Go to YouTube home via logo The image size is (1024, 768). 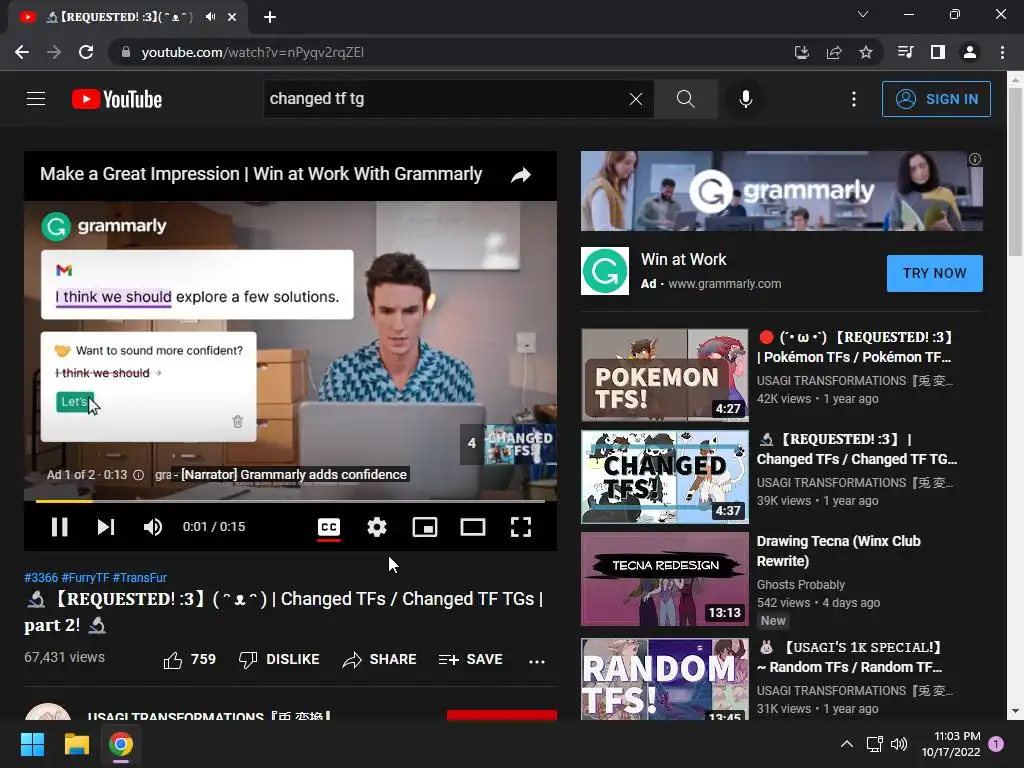(x=117, y=99)
